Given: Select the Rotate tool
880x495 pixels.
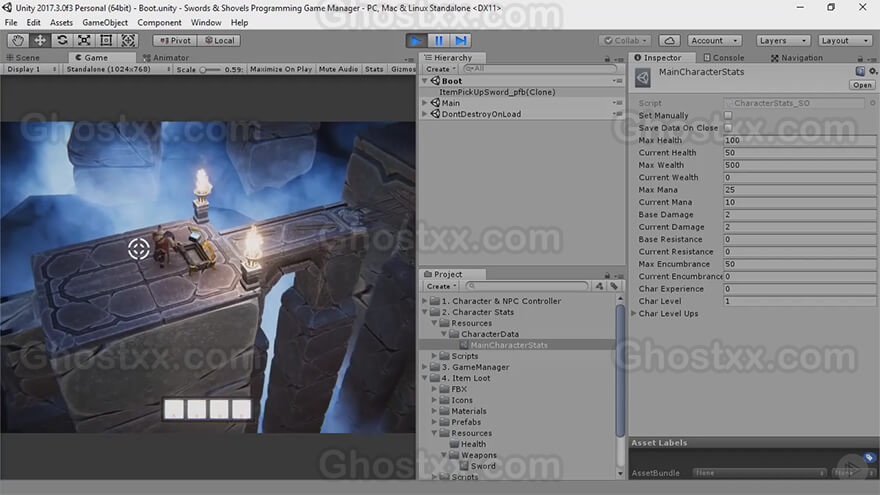Looking at the screenshot, I should [x=62, y=40].
